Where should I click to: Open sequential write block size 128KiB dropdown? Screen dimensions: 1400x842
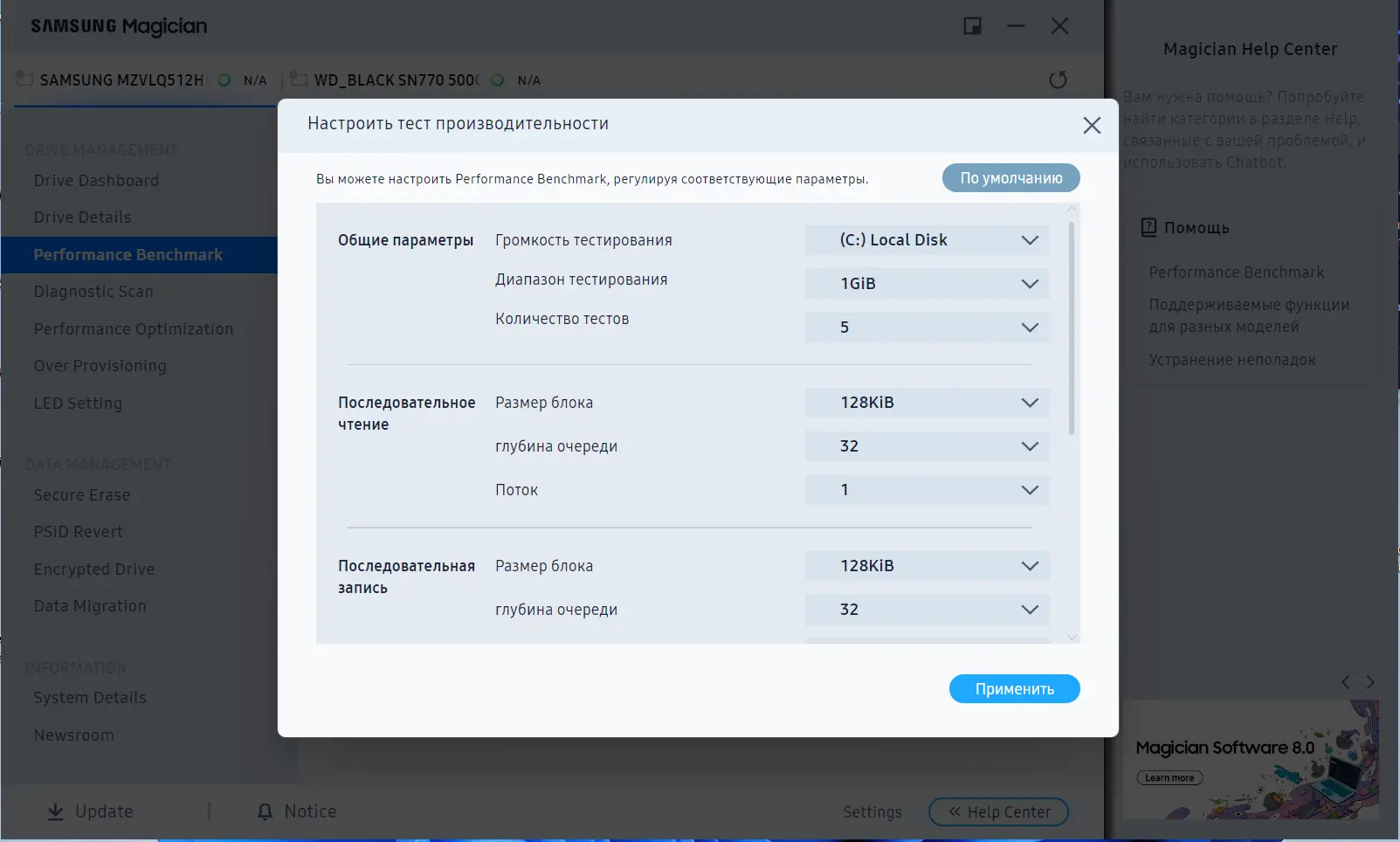click(927, 566)
